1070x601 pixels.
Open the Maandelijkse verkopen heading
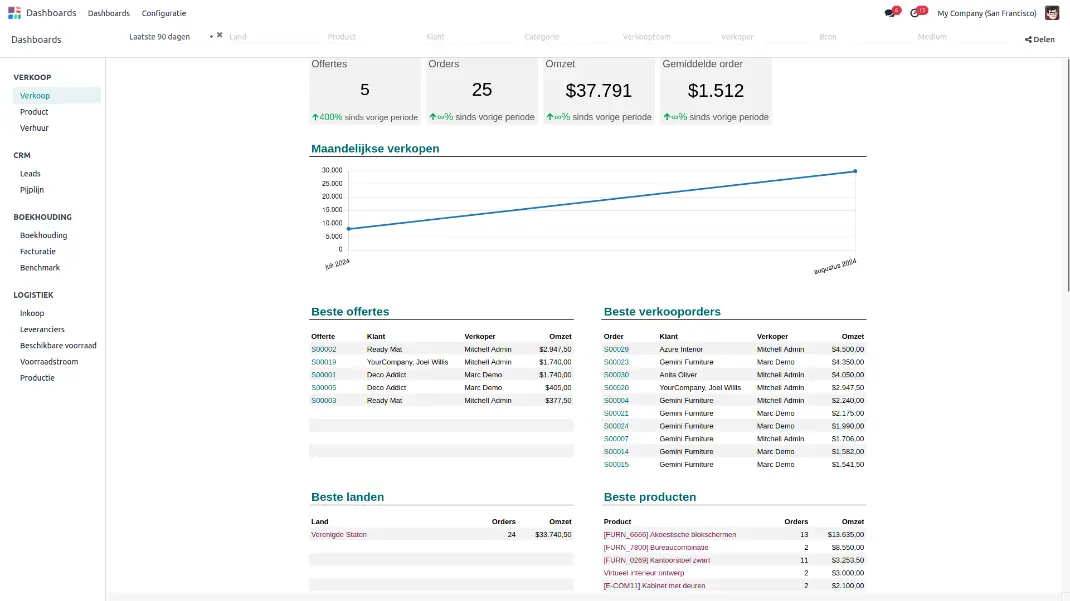click(375, 149)
